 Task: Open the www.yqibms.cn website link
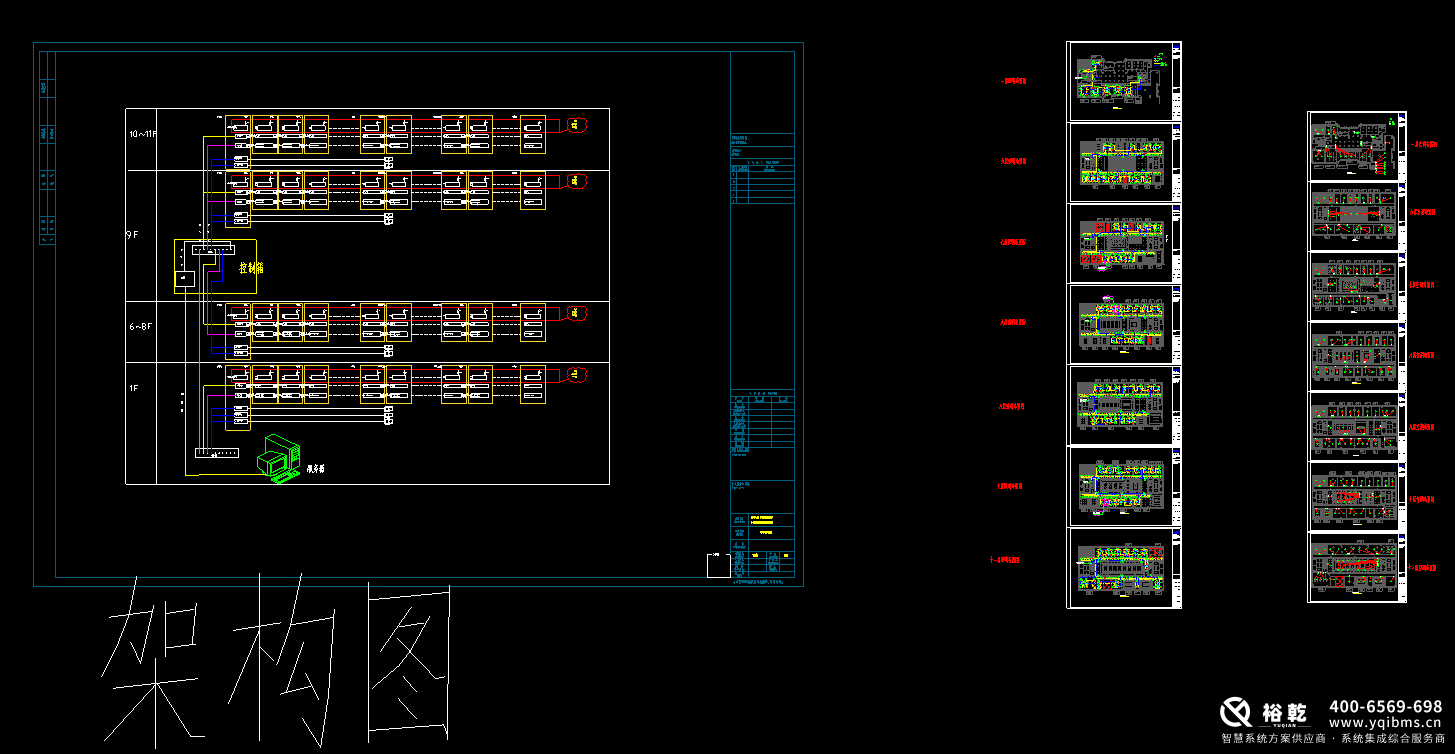click(1384, 722)
